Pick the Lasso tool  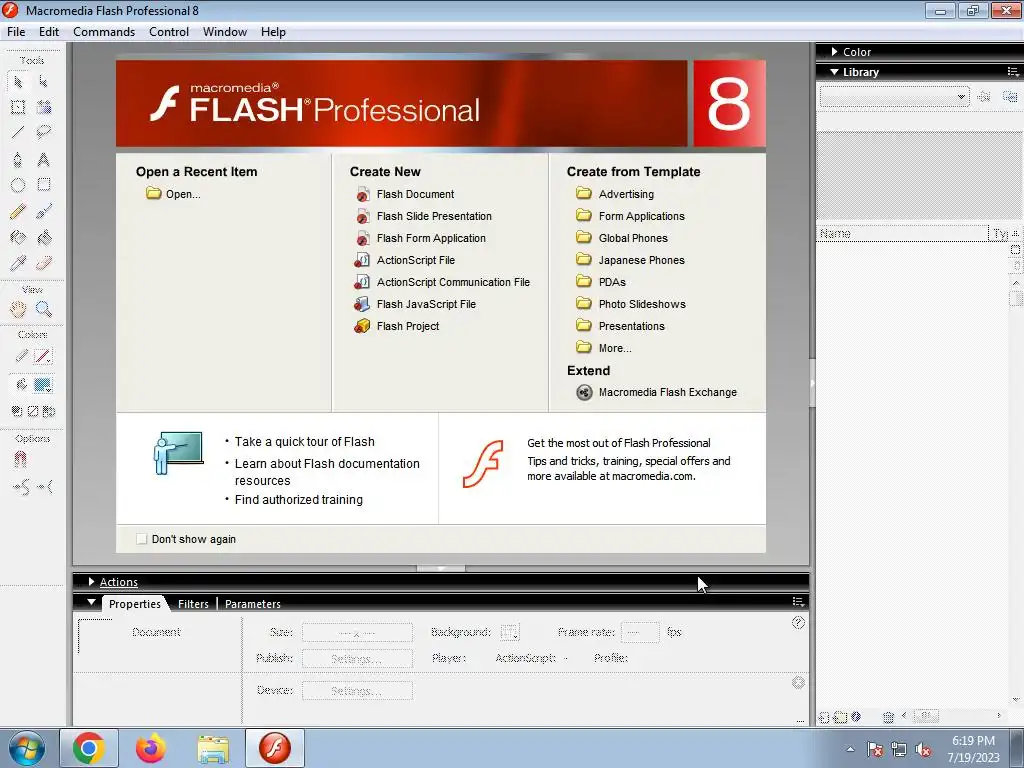tap(43, 133)
